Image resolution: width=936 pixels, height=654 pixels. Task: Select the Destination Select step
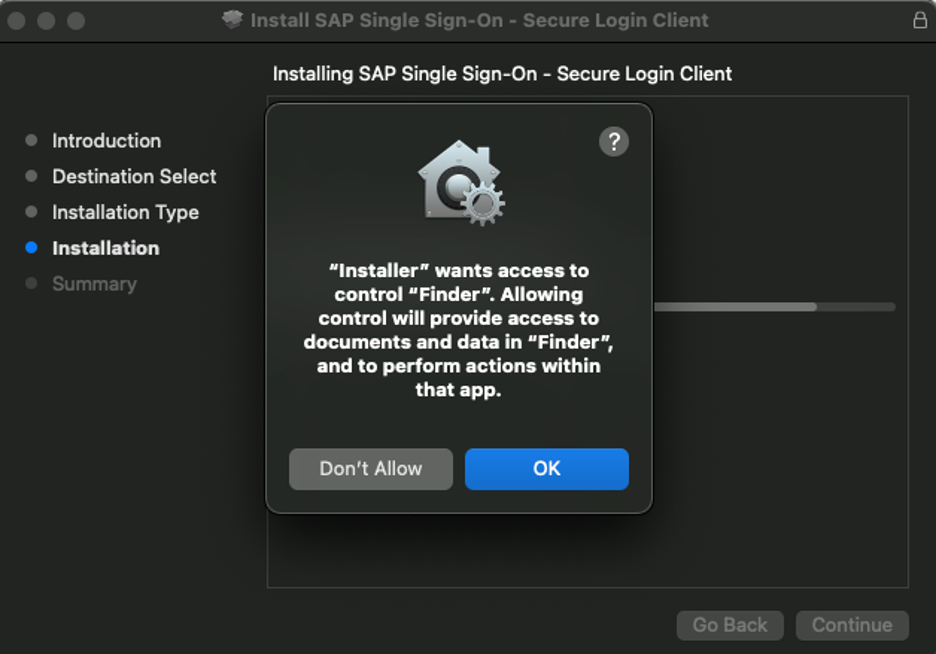click(x=134, y=177)
